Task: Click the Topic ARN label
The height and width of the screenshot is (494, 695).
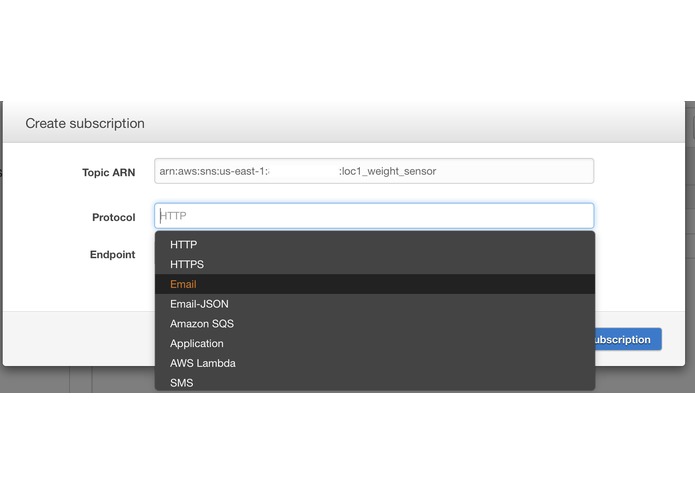Action: pos(109,173)
